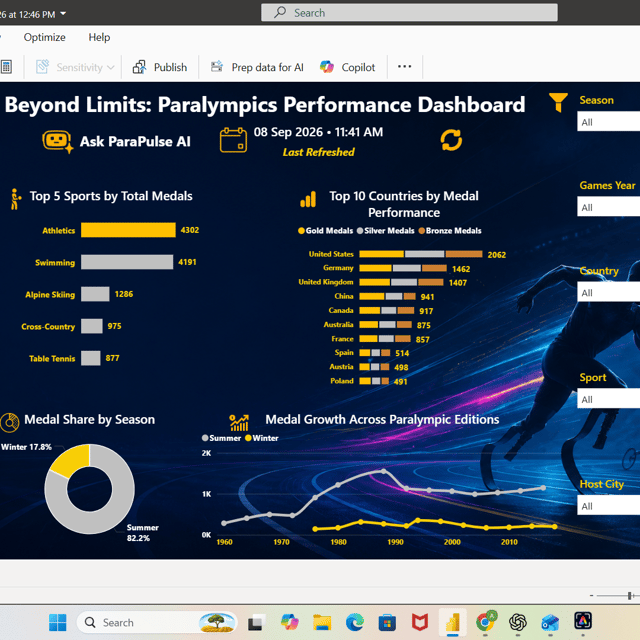Open Microsoft Store from the taskbar
The width and height of the screenshot is (640, 640).
coord(387,622)
